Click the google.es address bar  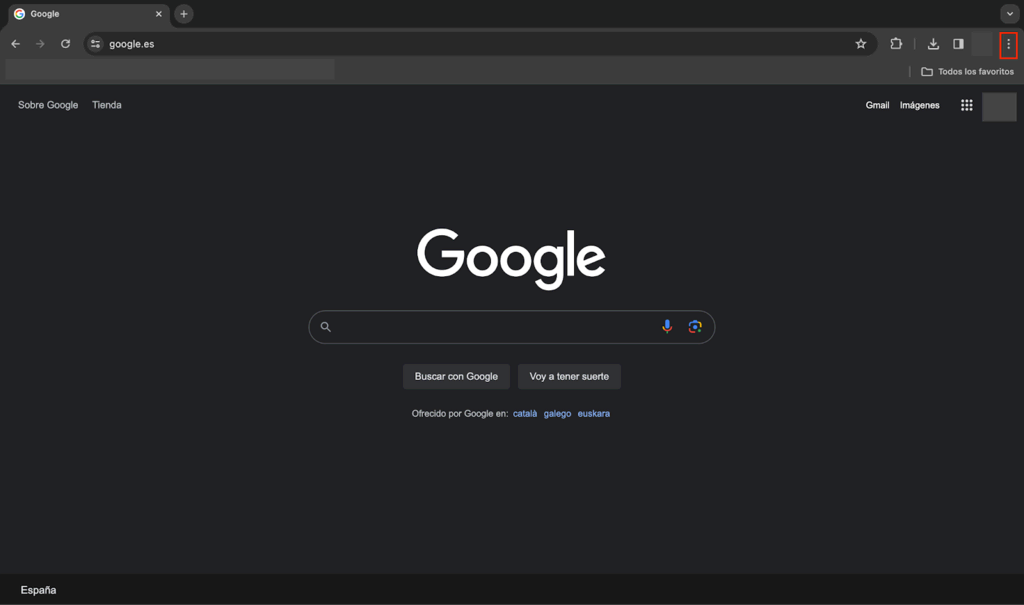(480, 44)
